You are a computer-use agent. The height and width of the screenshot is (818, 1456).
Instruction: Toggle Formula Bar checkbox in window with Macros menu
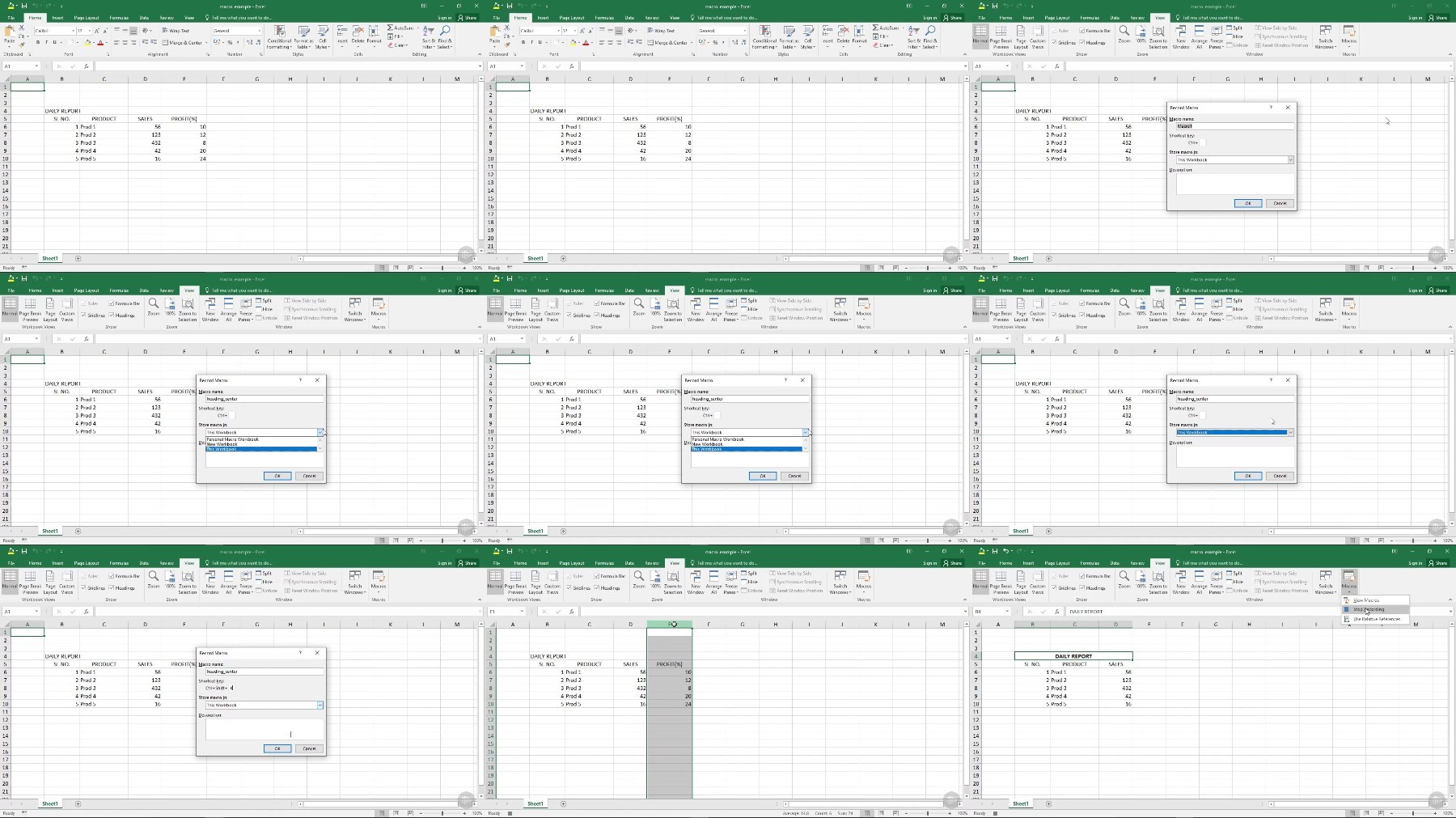tap(1081, 576)
